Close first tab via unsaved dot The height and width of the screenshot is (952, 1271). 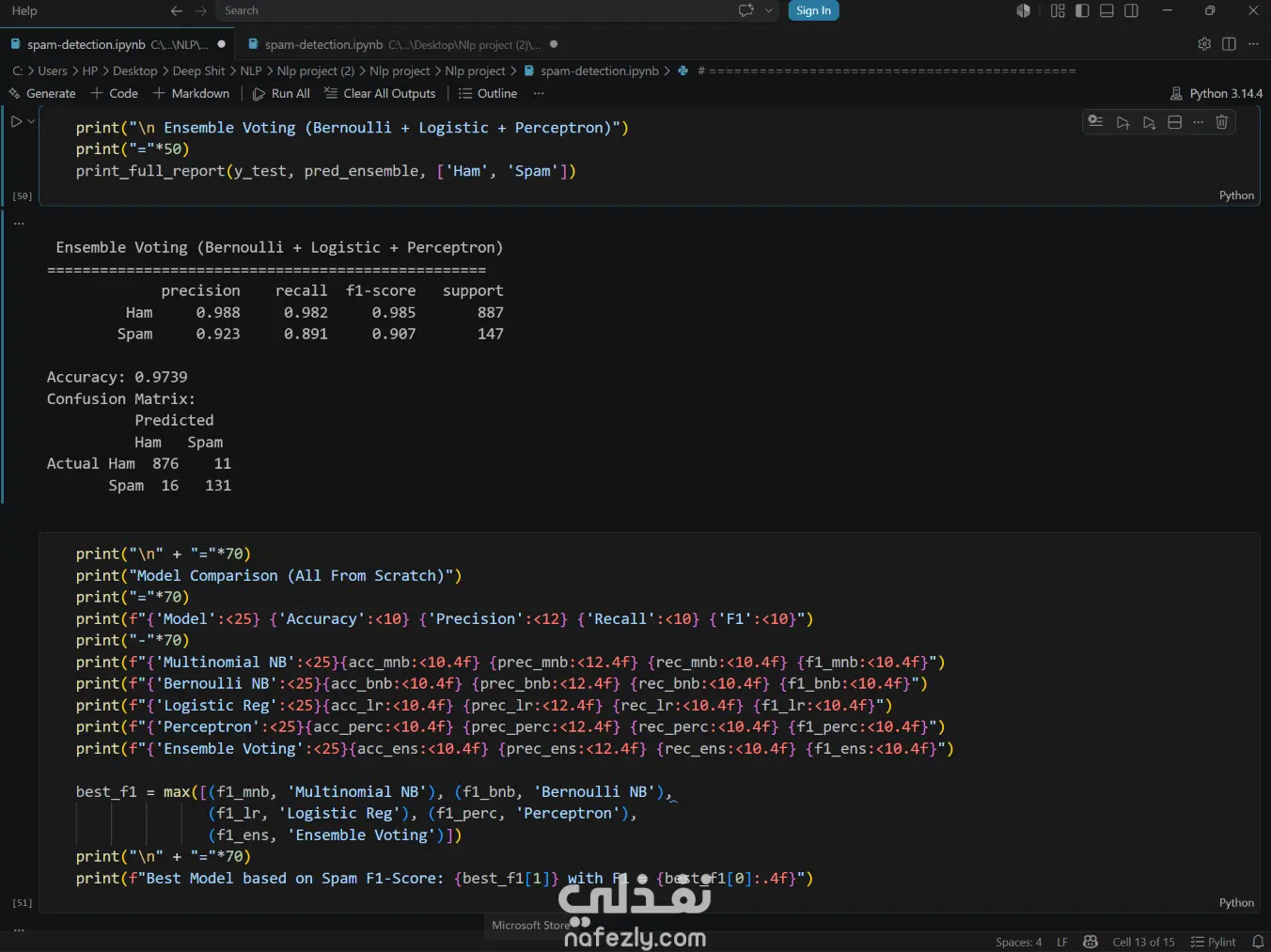tap(222, 44)
